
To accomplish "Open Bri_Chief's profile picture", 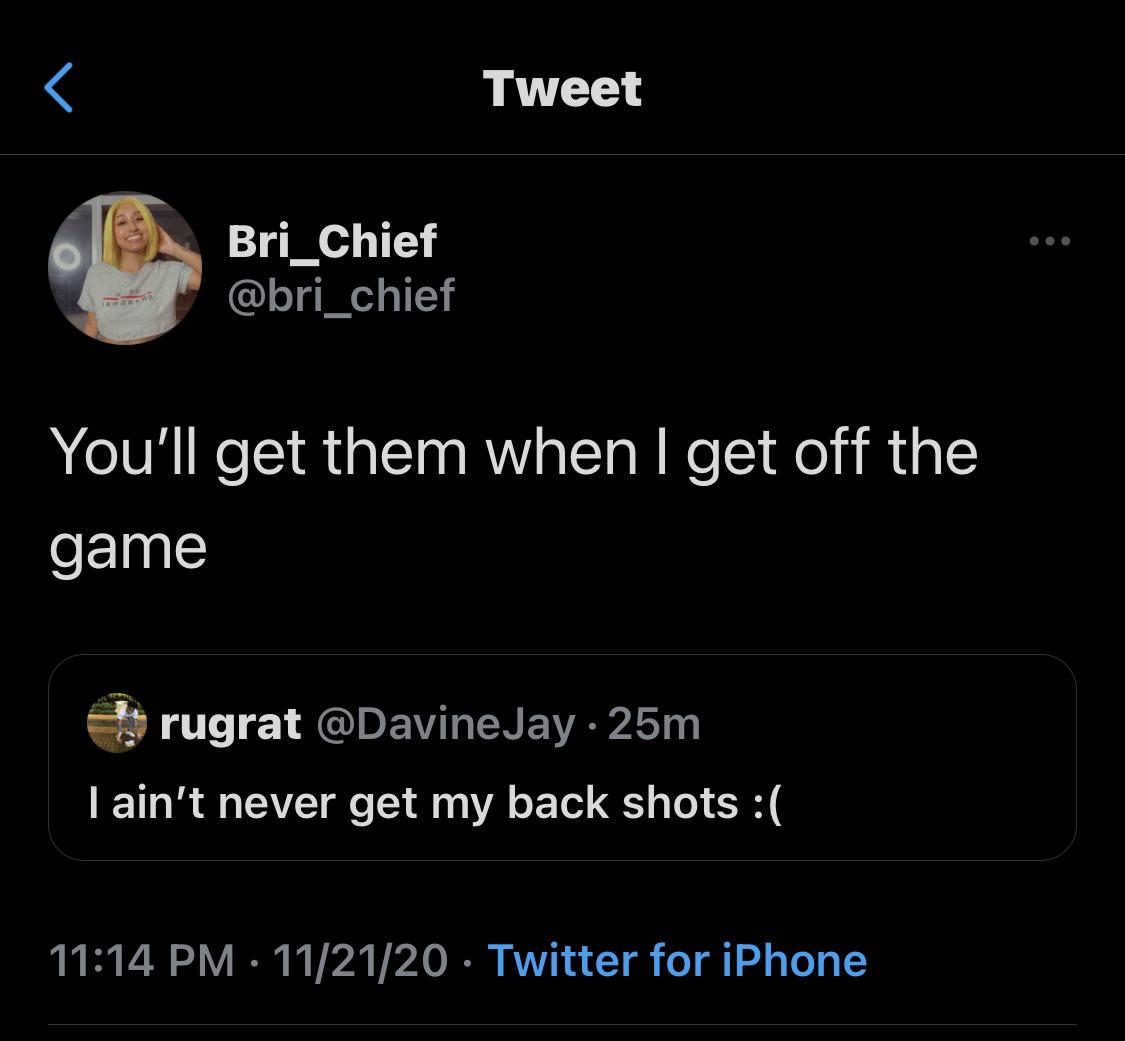I will (x=125, y=268).
